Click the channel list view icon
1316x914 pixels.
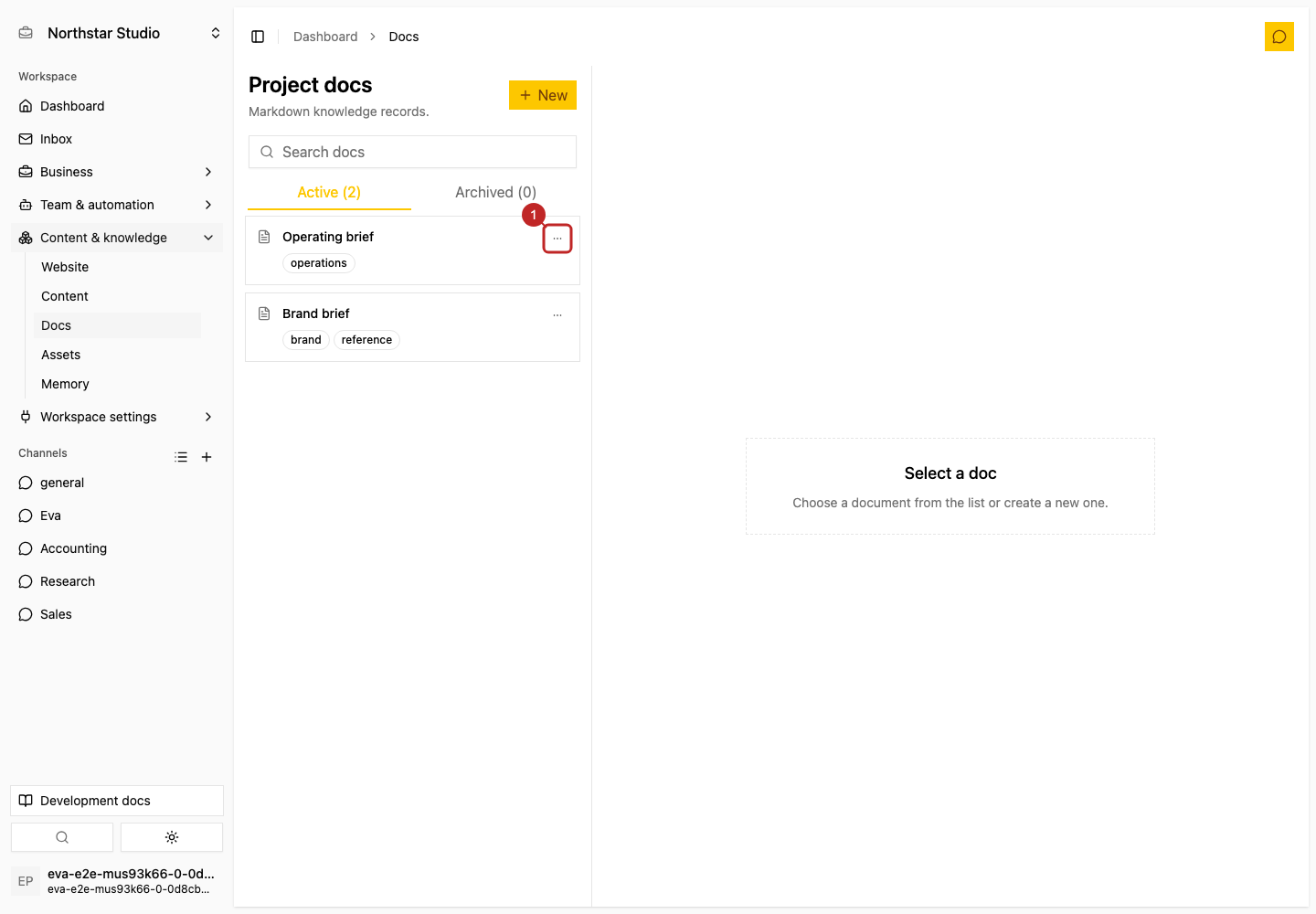[x=181, y=457]
